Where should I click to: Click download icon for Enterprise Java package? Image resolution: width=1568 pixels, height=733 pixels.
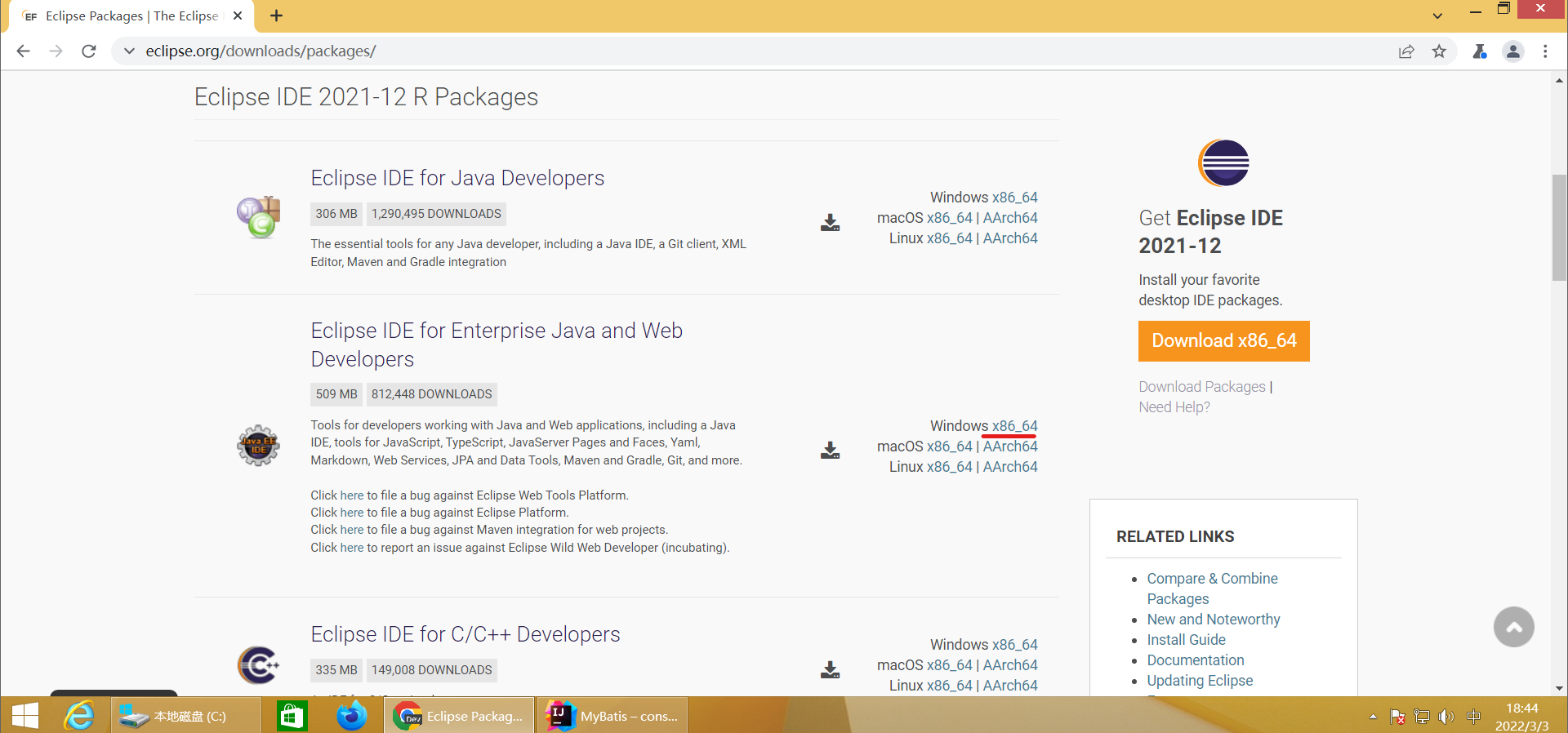click(x=830, y=450)
